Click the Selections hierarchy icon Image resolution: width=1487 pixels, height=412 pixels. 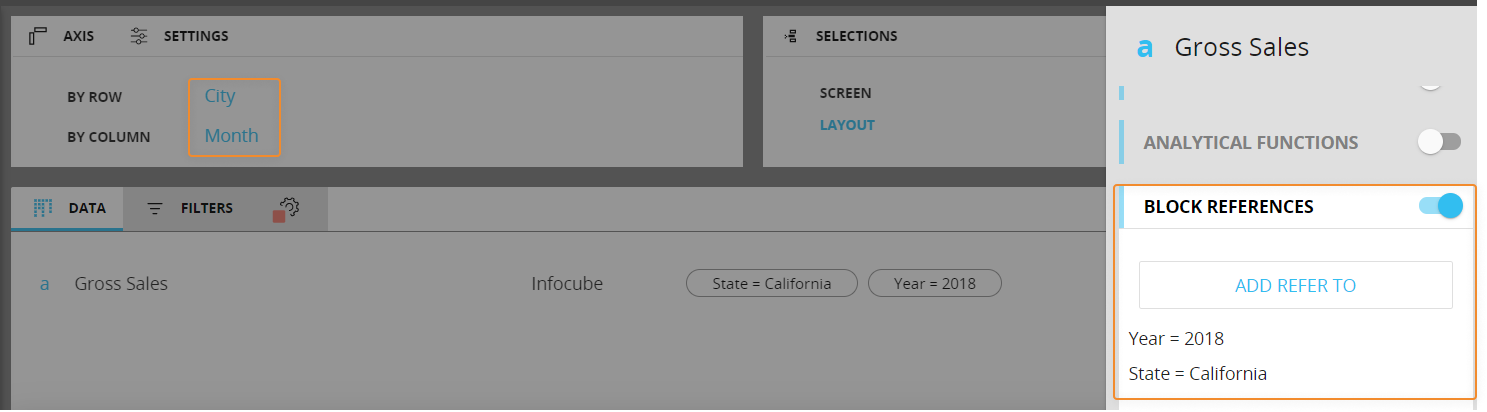[792, 36]
